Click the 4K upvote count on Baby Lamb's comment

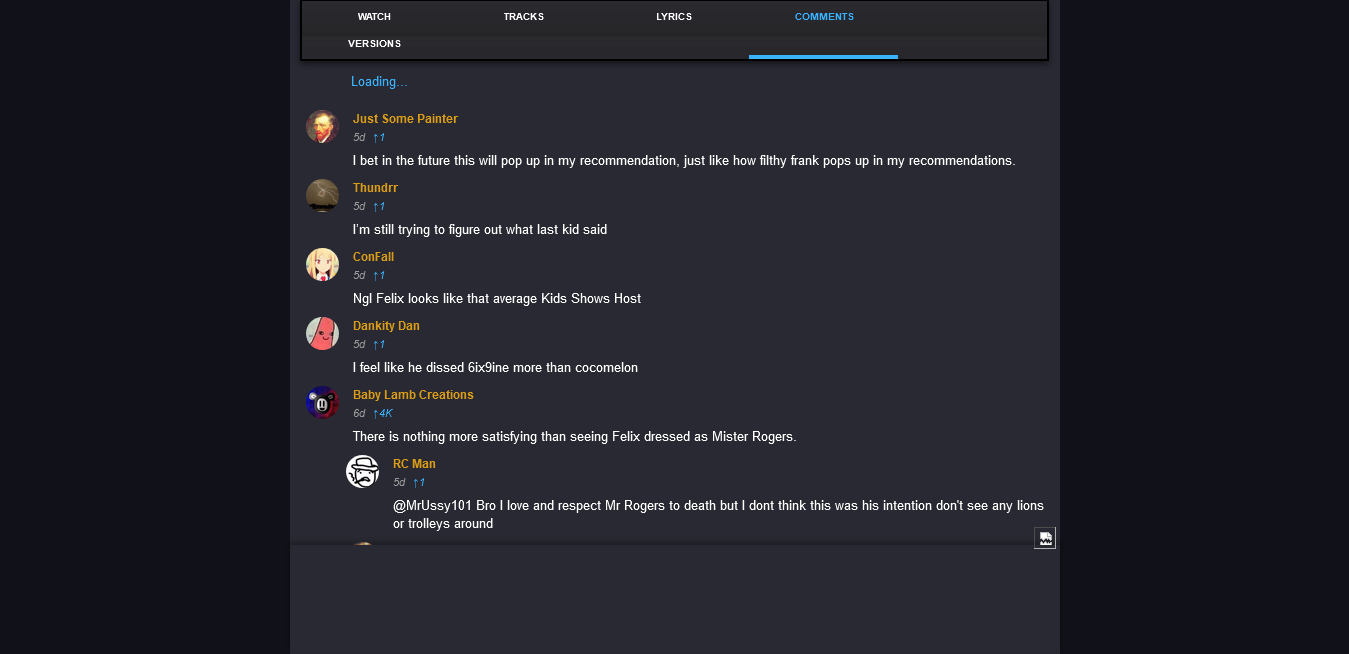pyautogui.click(x=383, y=413)
